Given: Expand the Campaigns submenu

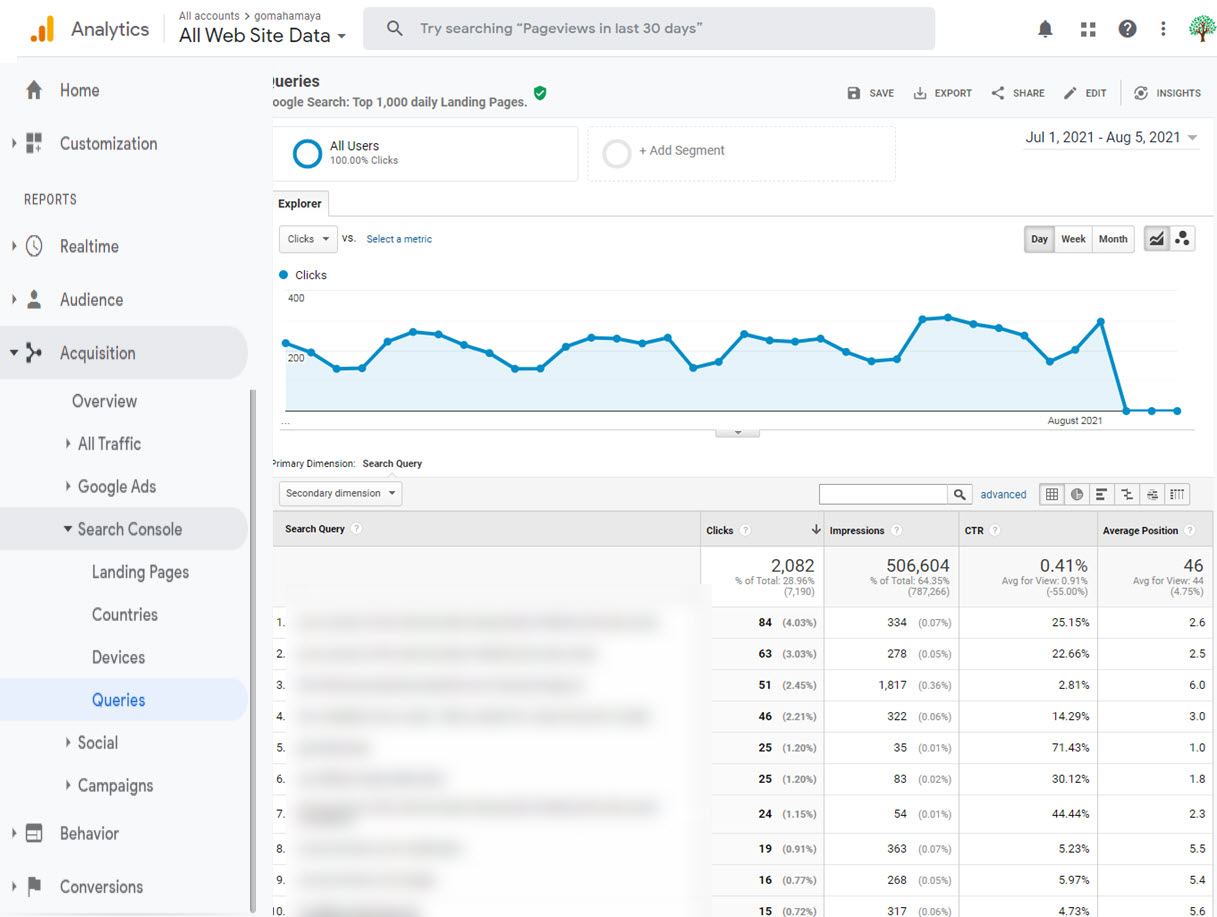Looking at the screenshot, I should [68, 785].
